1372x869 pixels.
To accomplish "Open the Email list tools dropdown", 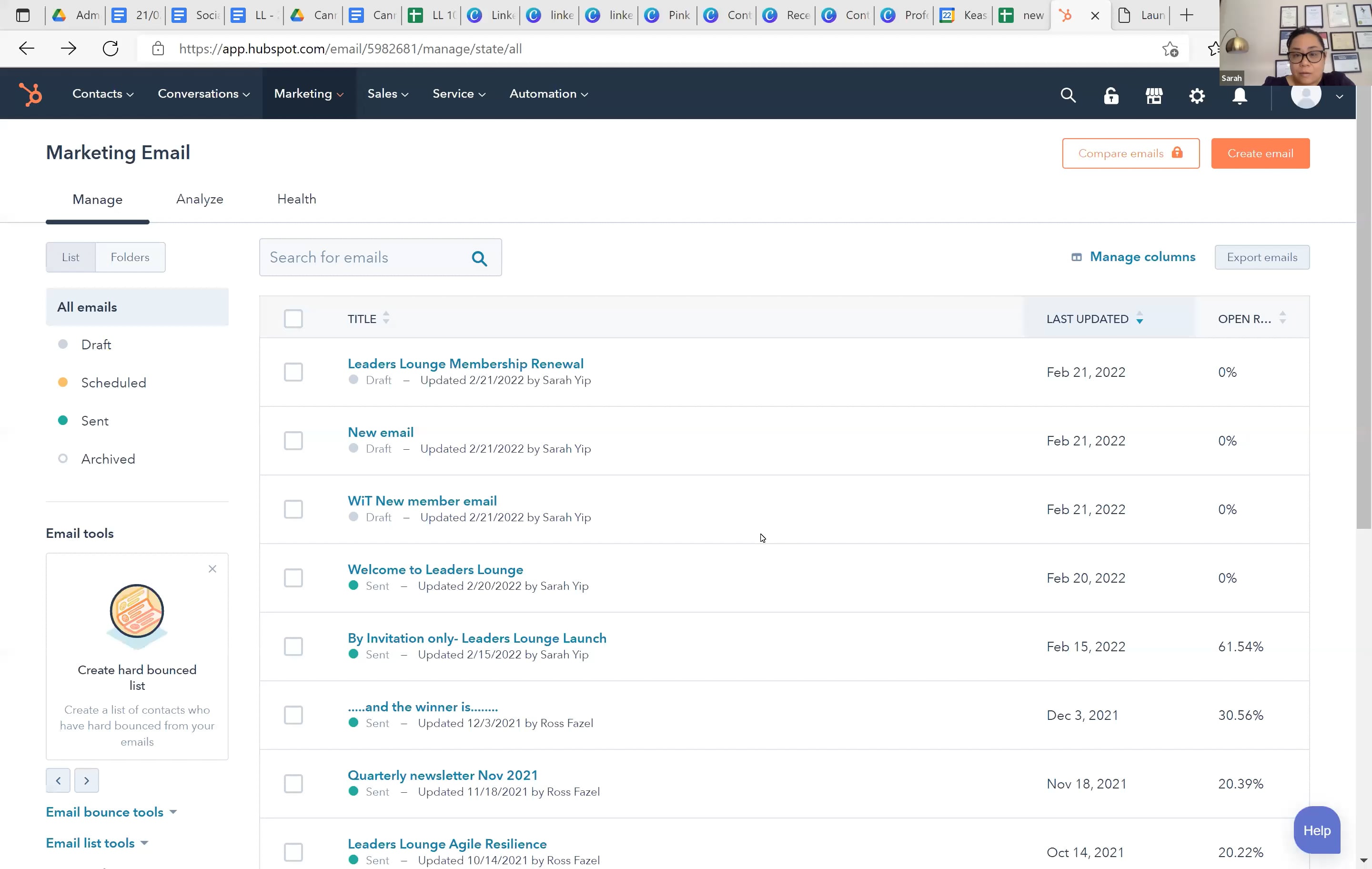I will [x=96, y=843].
